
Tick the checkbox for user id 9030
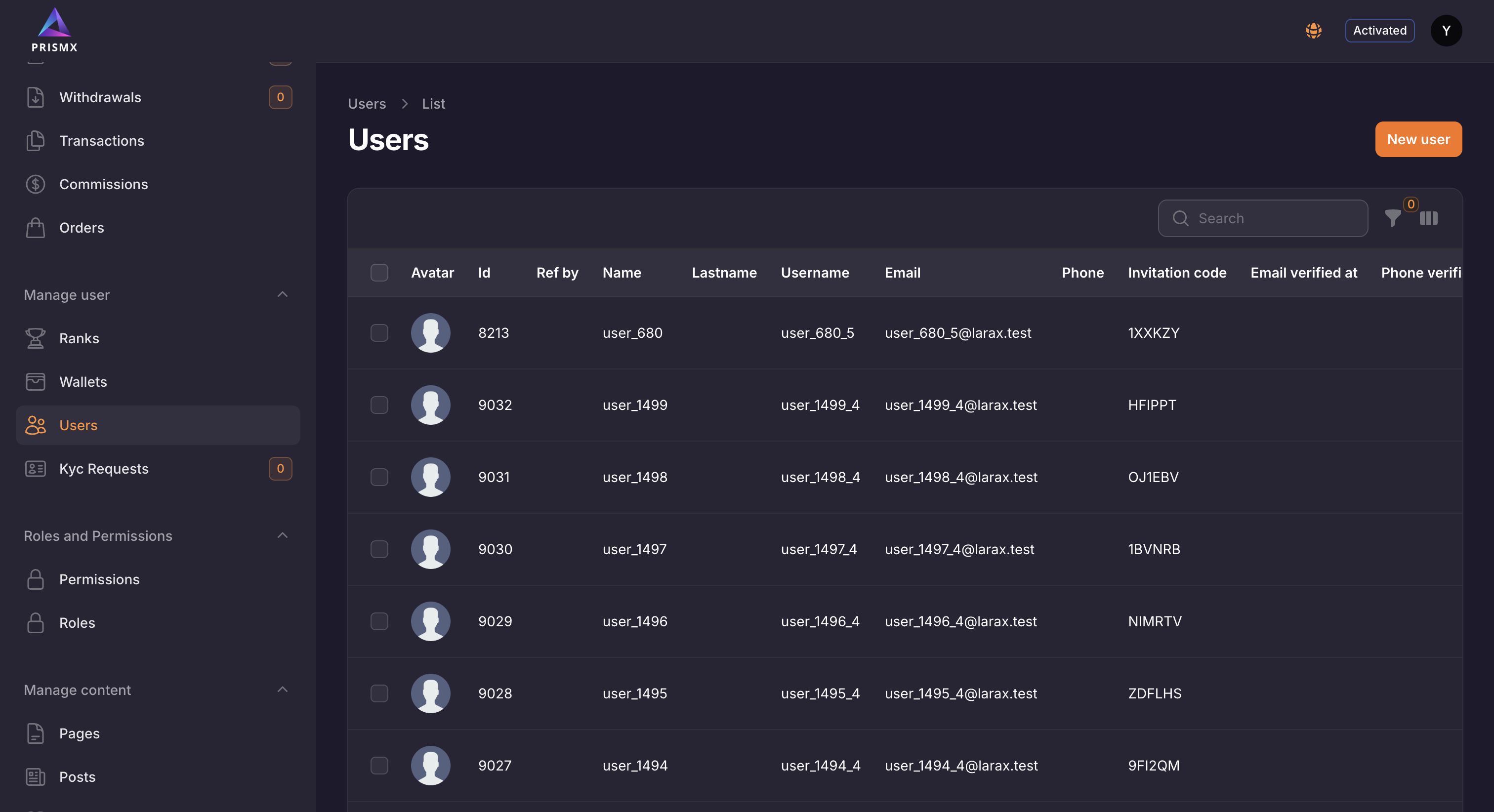(x=379, y=549)
